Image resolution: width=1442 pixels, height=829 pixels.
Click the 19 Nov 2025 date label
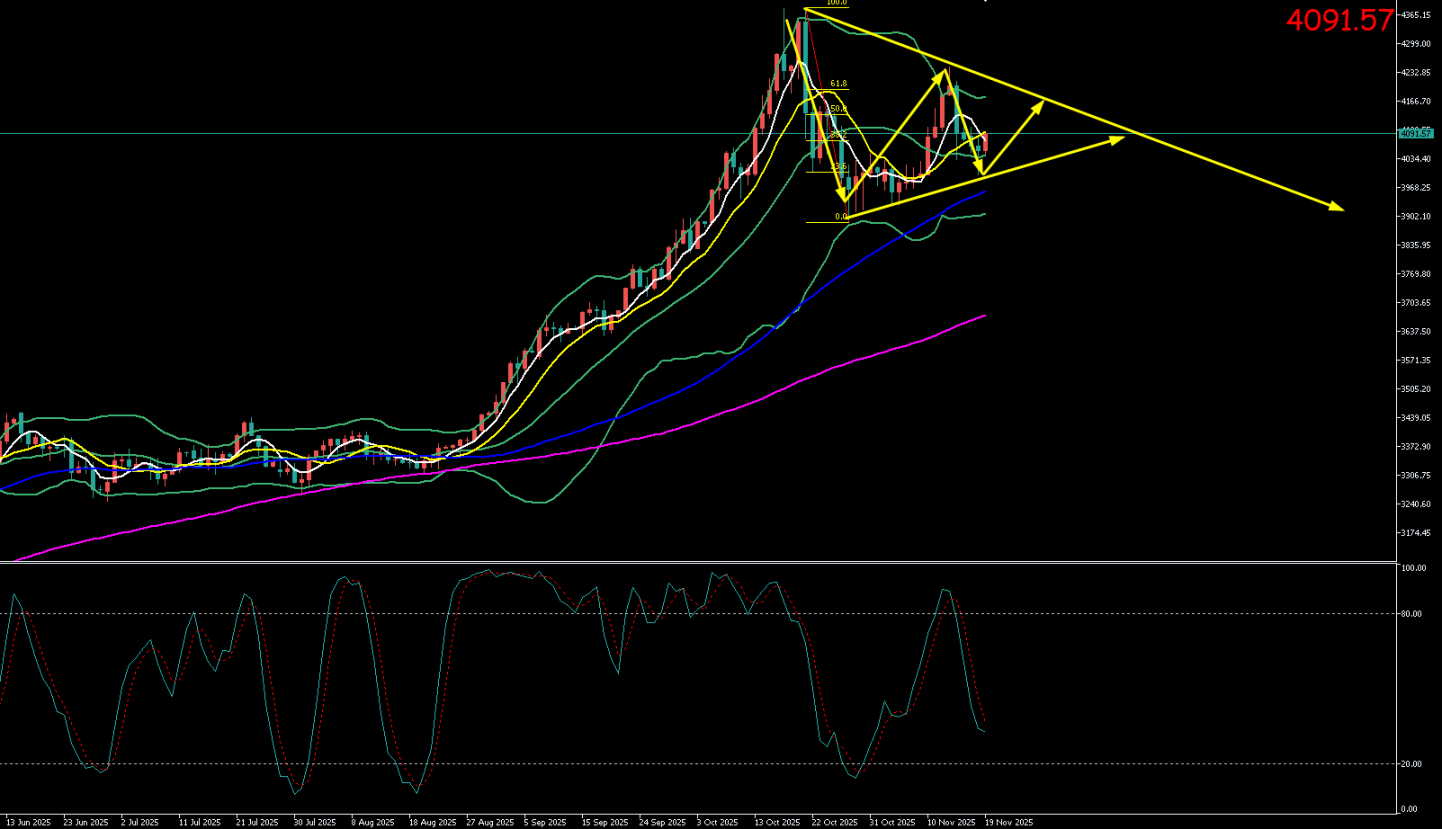click(x=1009, y=822)
